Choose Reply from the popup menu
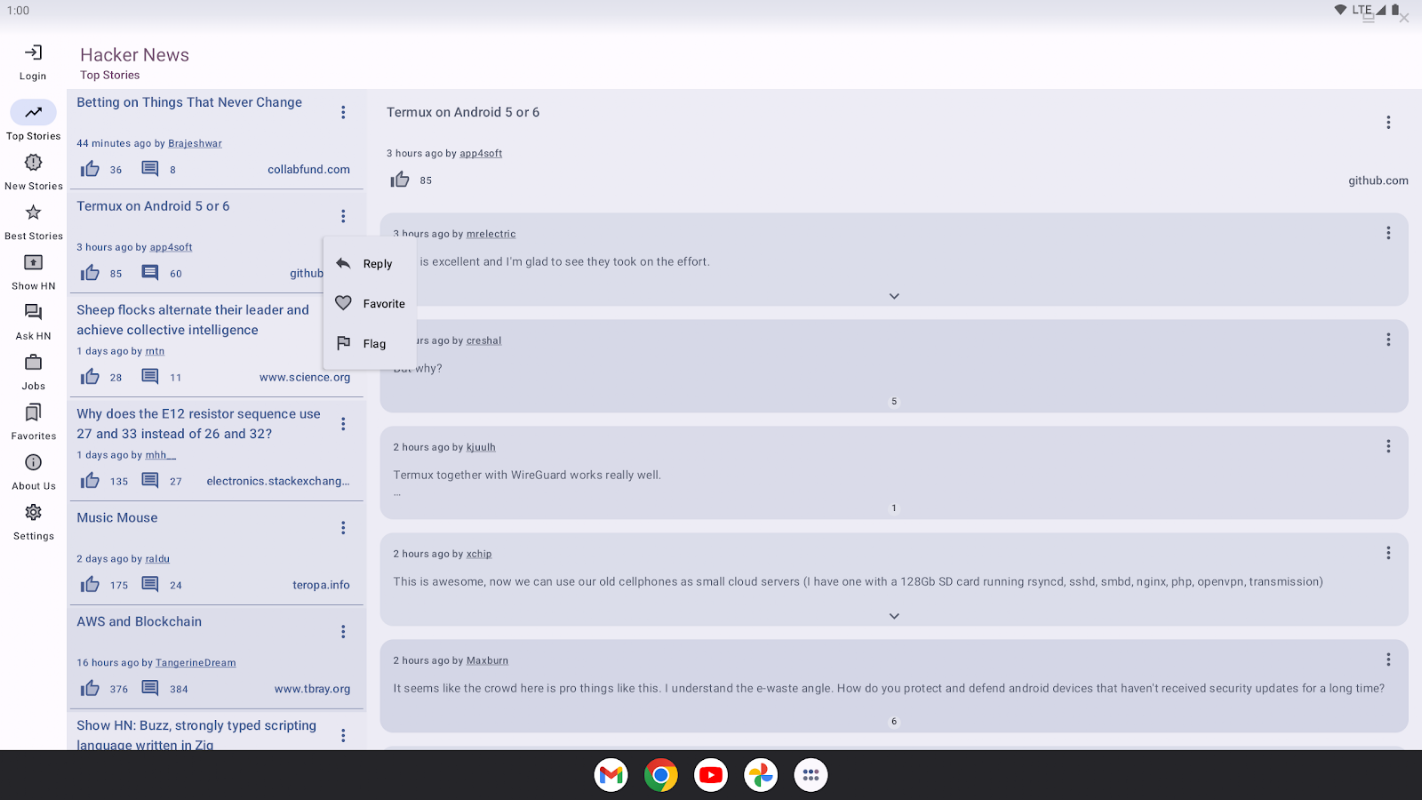Image resolution: width=1422 pixels, height=800 pixels. point(370,264)
